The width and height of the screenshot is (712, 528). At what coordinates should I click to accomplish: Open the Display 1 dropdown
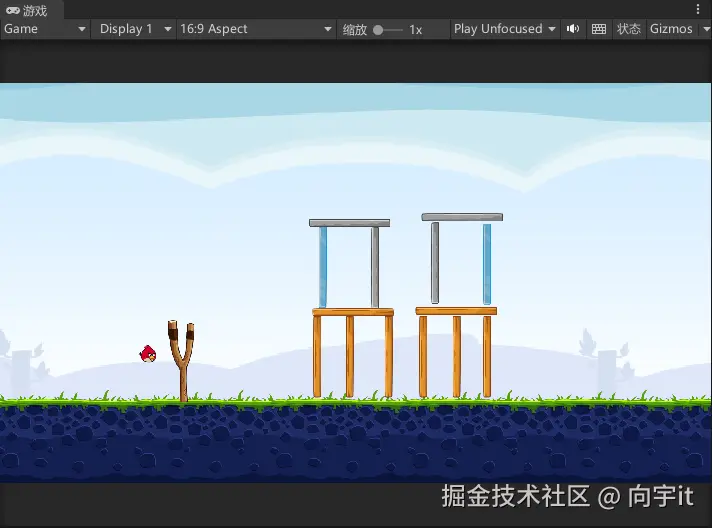click(x=134, y=29)
